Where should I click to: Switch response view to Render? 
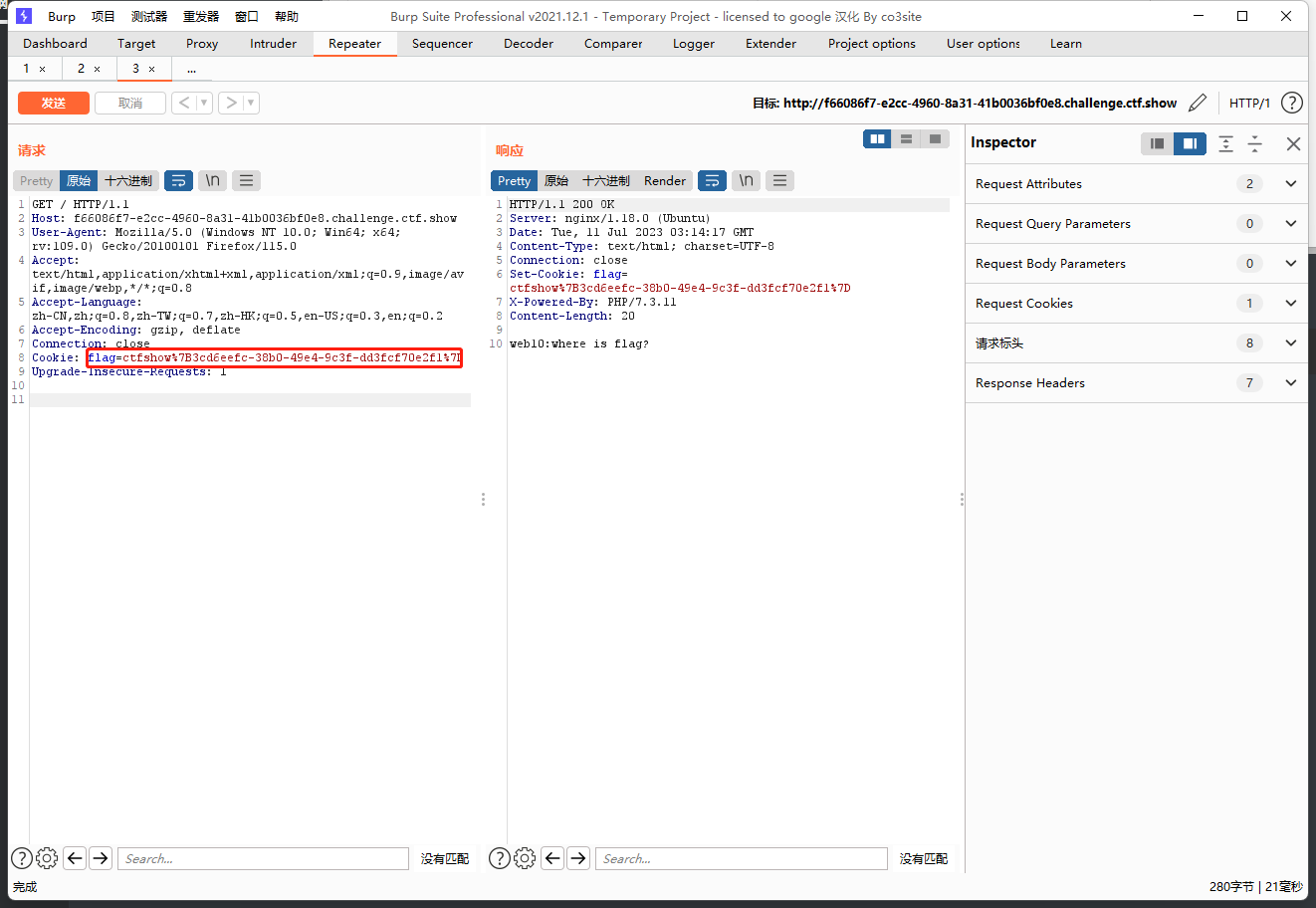point(665,180)
